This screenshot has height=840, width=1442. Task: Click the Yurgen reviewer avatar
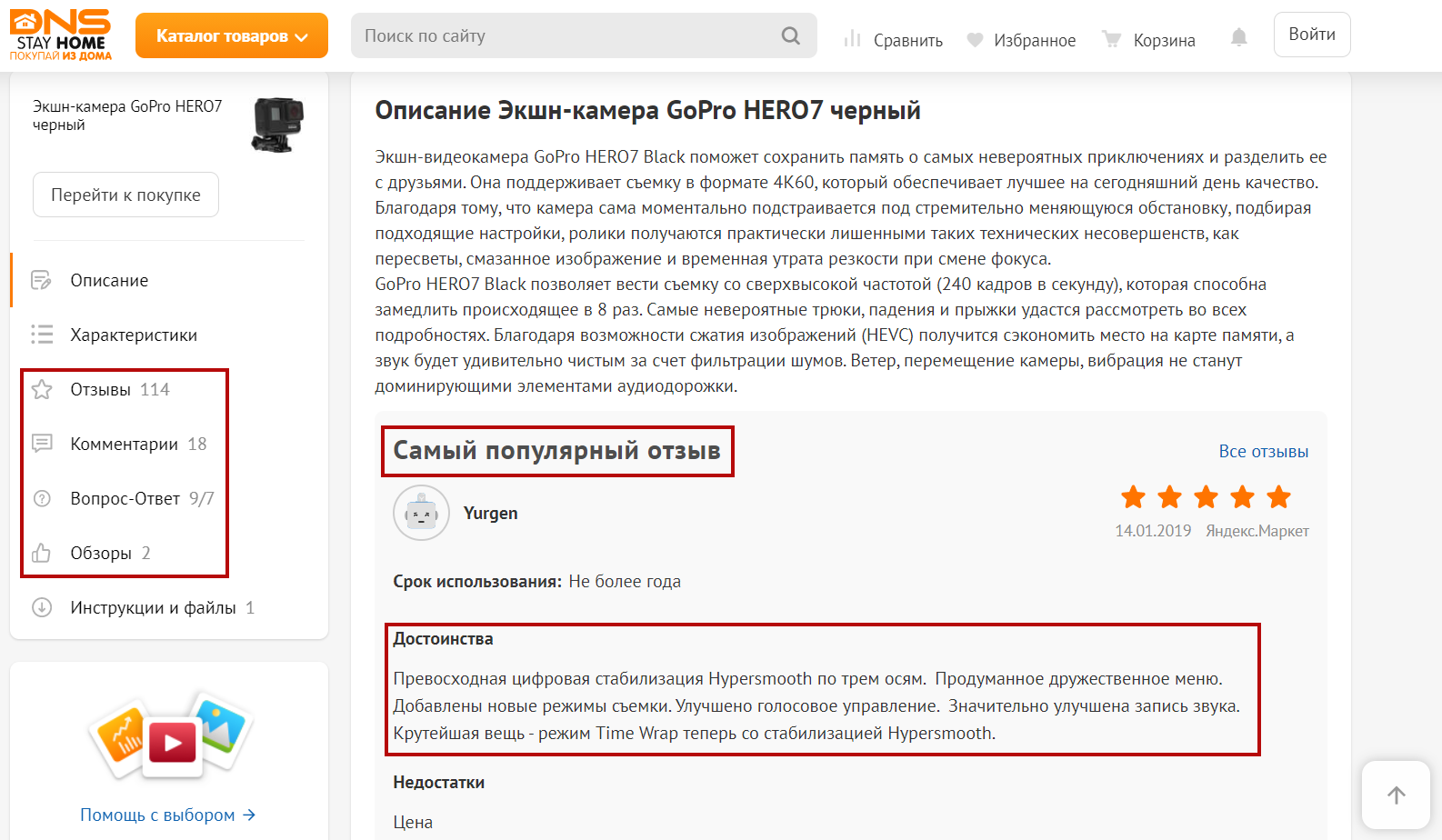click(x=421, y=513)
